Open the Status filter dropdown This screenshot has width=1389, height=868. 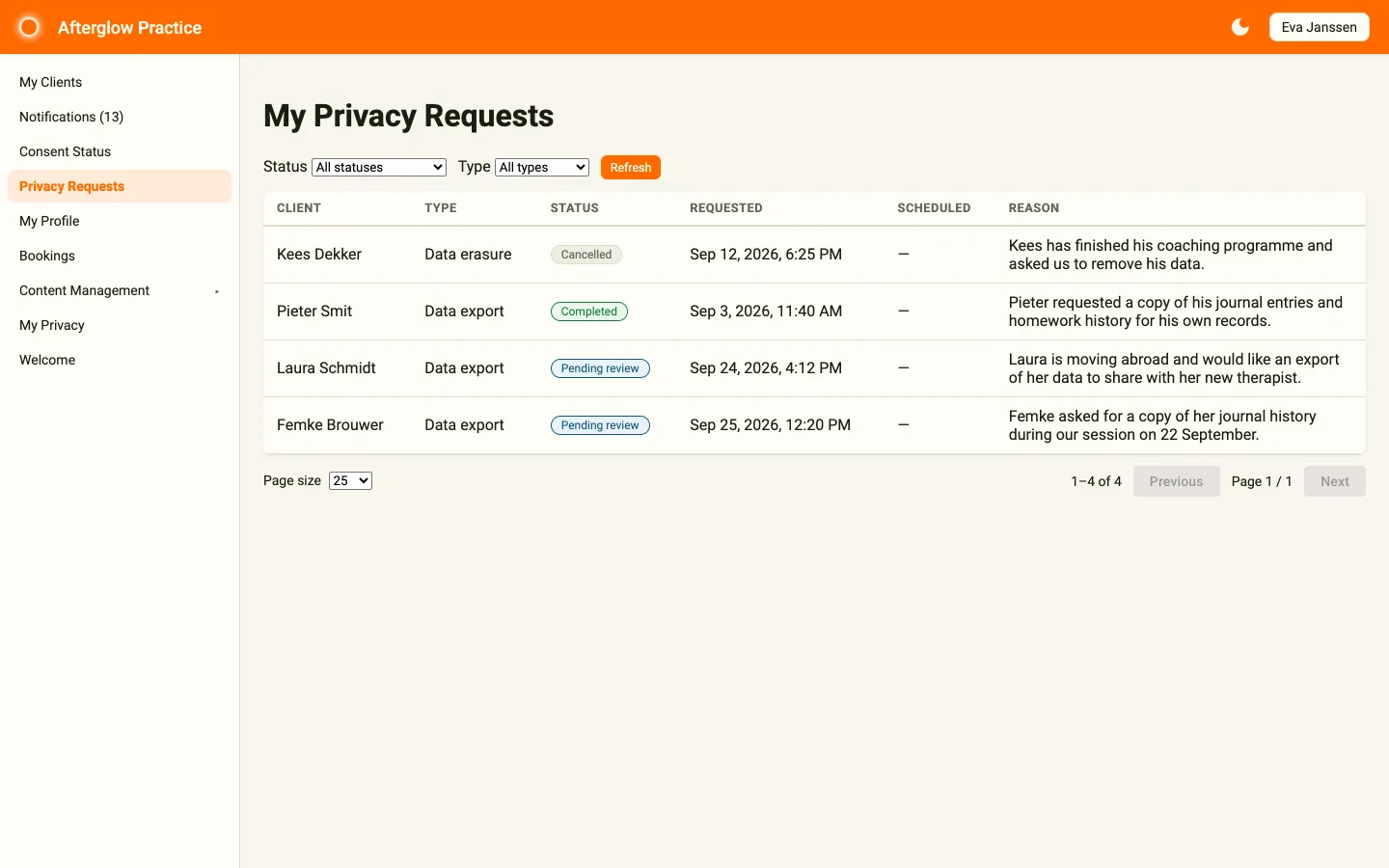tap(379, 167)
